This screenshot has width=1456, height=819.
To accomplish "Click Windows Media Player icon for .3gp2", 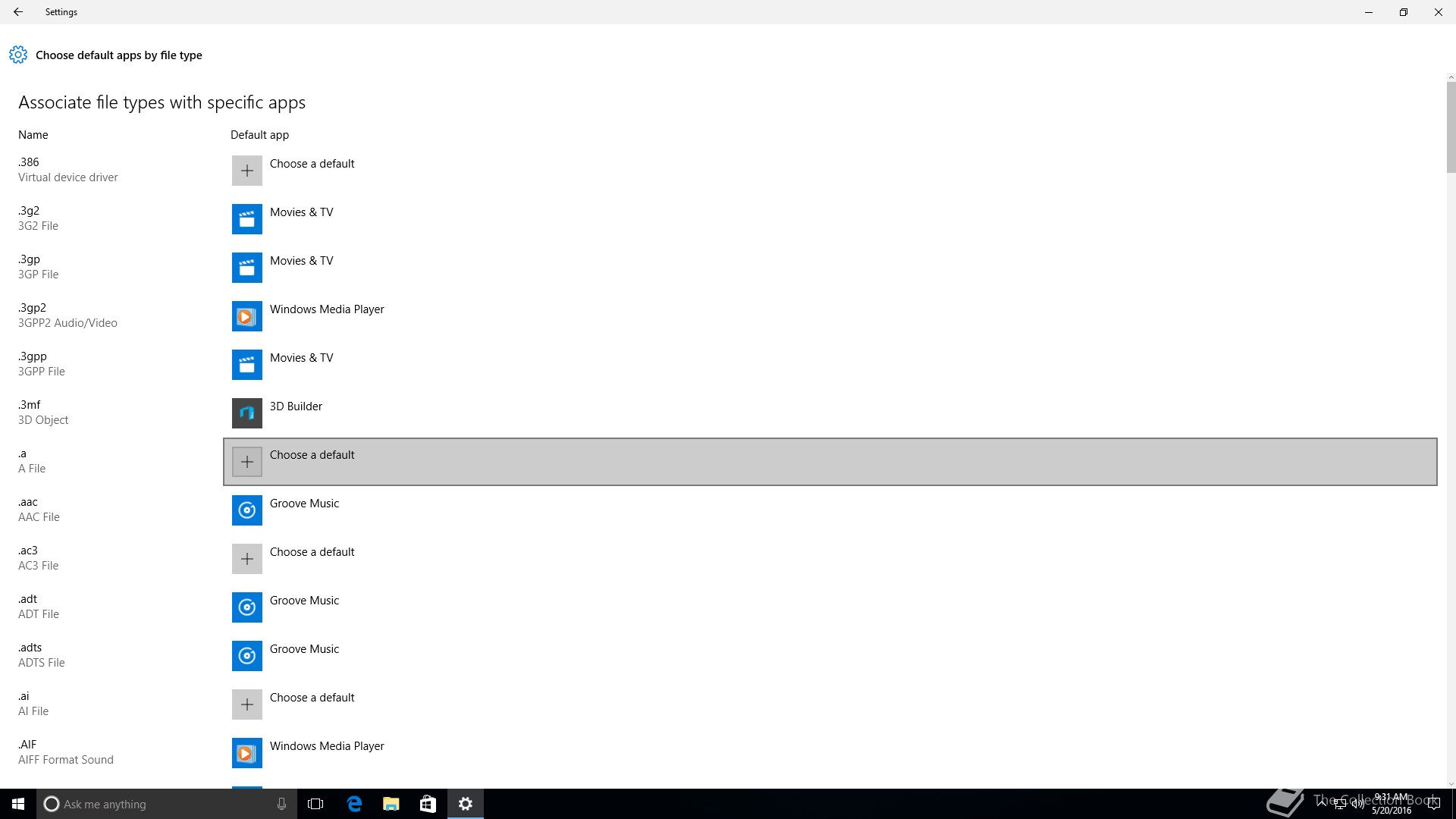I will coord(247,316).
